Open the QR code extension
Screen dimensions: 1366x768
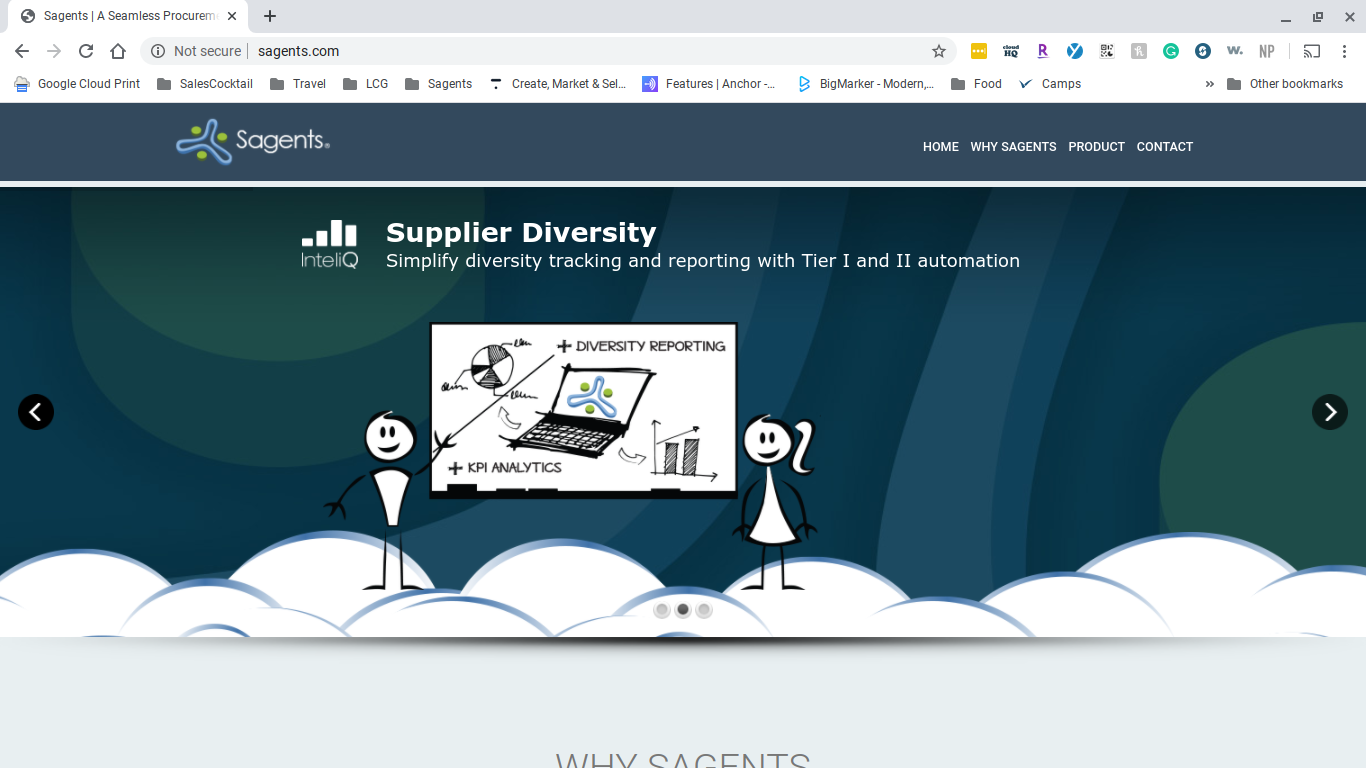1107,51
